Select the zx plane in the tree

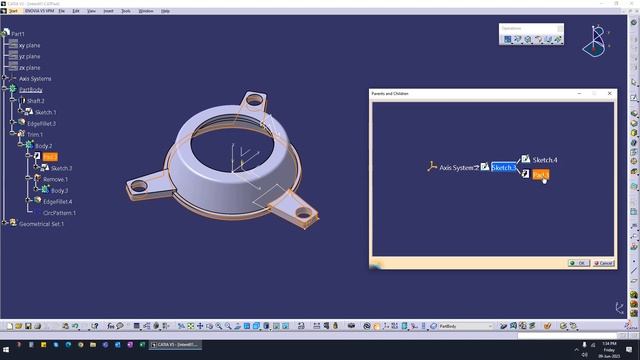(x=29, y=67)
